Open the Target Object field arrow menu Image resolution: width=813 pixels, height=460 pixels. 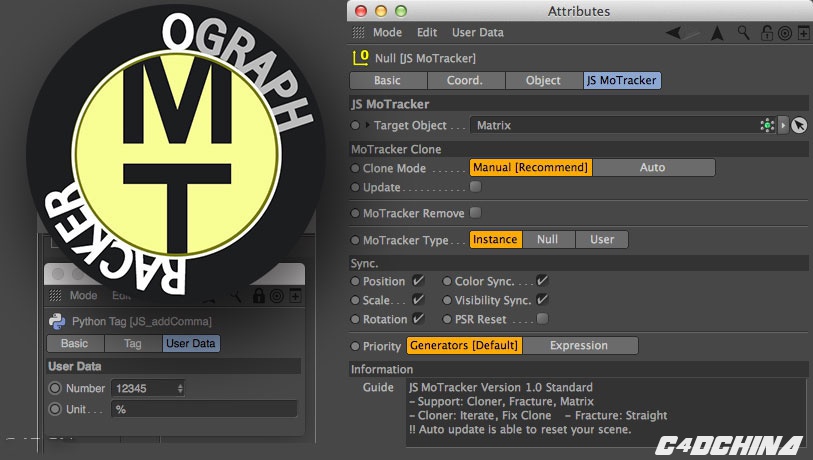[783, 125]
